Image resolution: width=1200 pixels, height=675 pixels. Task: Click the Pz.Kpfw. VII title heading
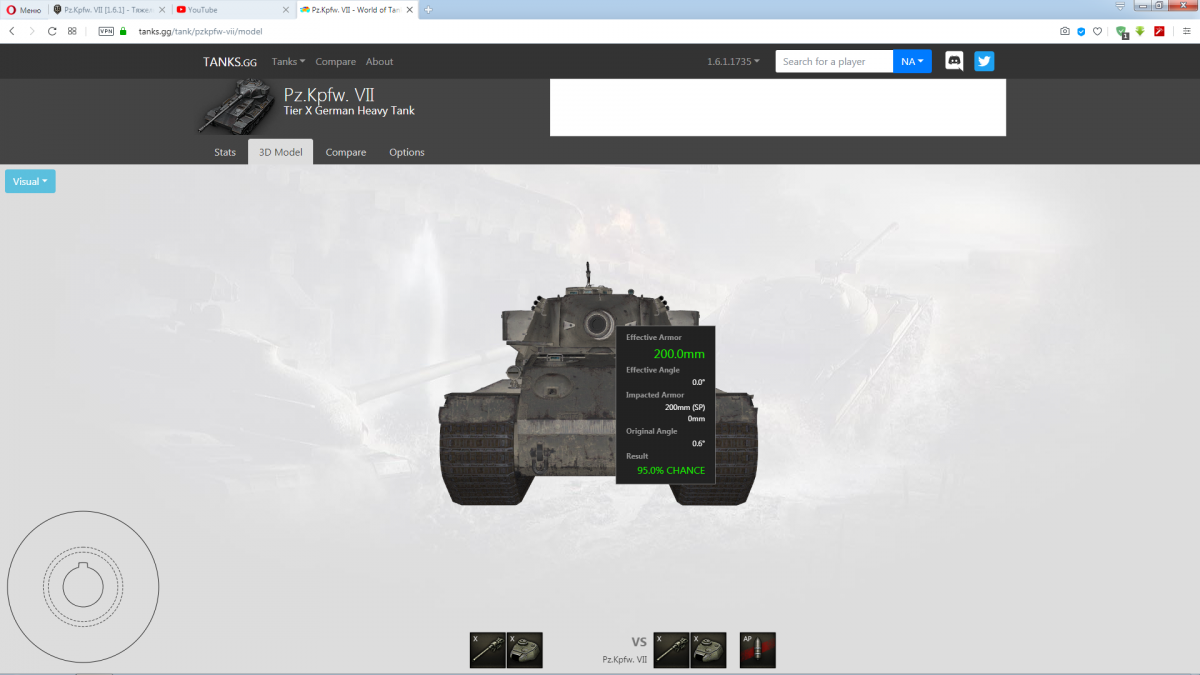[330, 94]
